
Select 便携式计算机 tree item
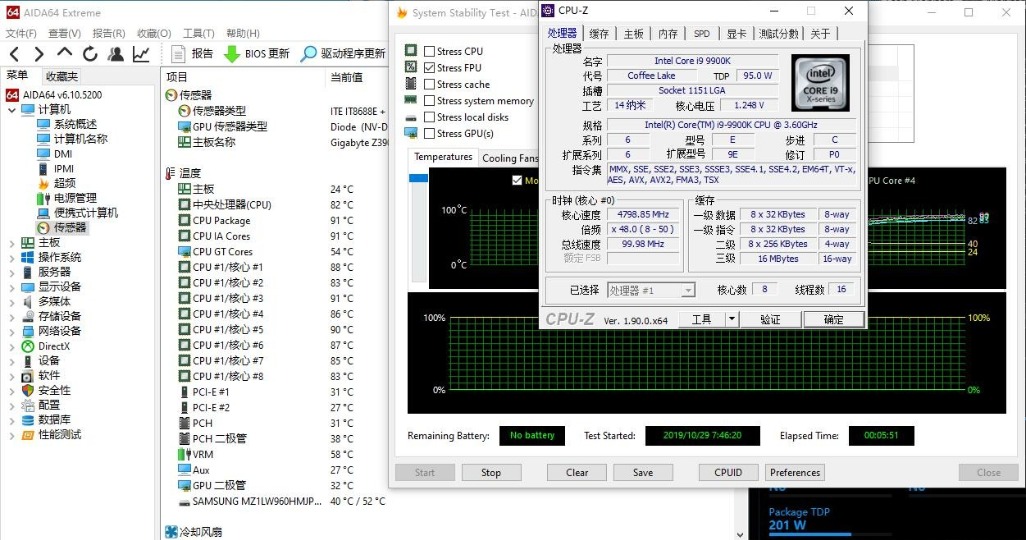[85, 213]
